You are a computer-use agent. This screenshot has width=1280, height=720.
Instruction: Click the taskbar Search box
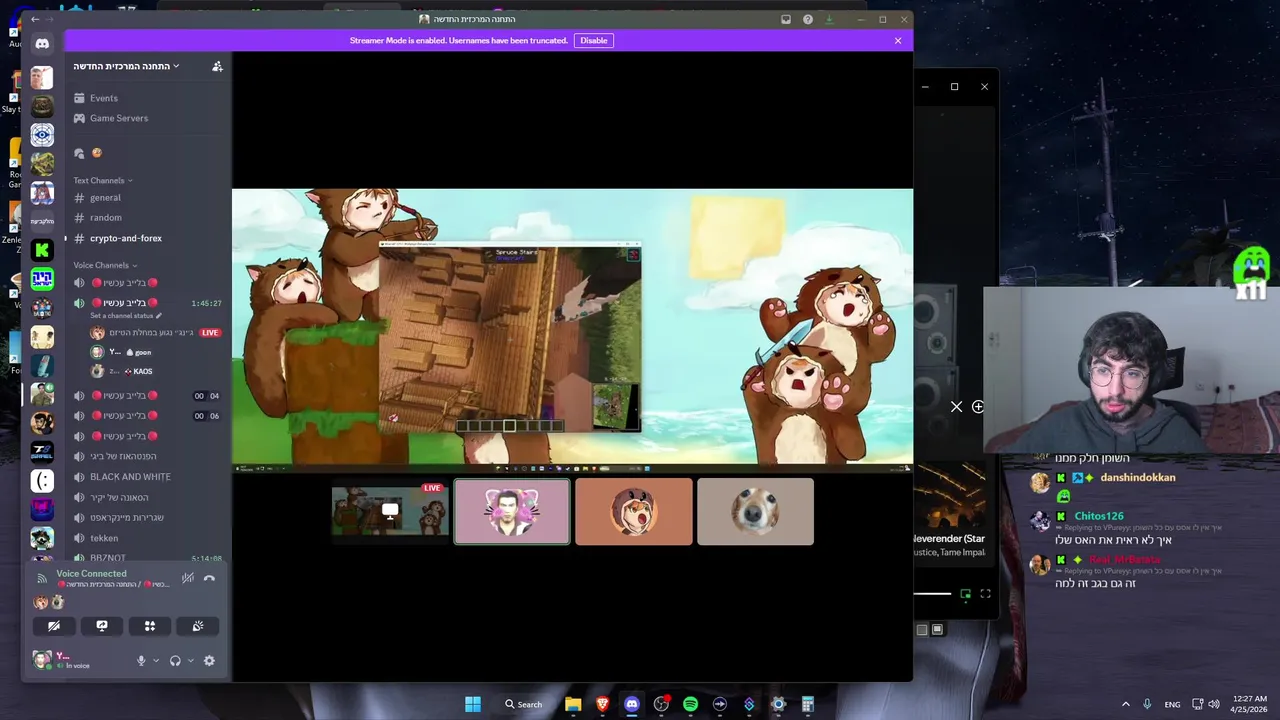click(525, 704)
